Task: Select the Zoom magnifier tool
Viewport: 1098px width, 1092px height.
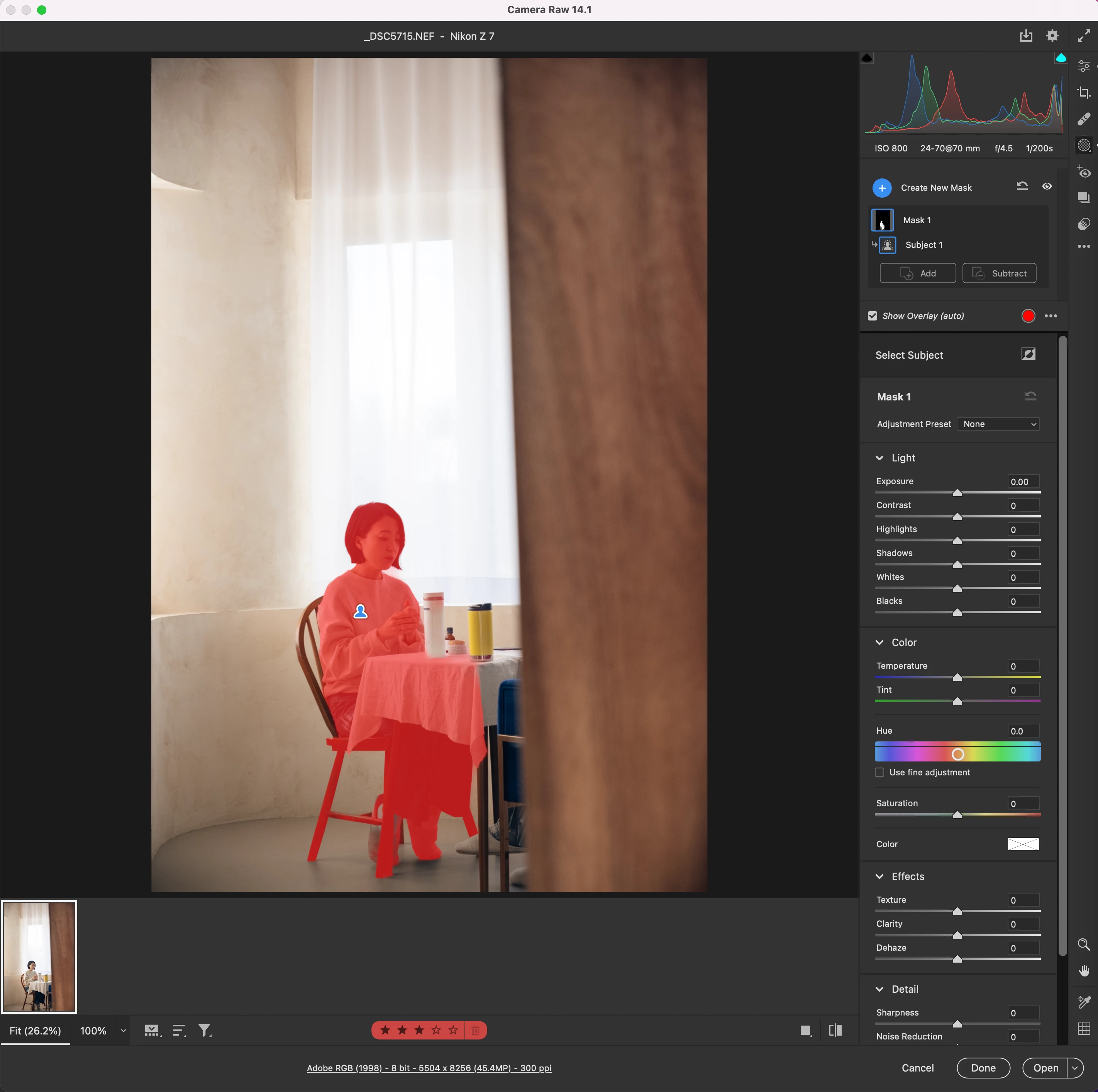Action: click(x=1083, y=944)
